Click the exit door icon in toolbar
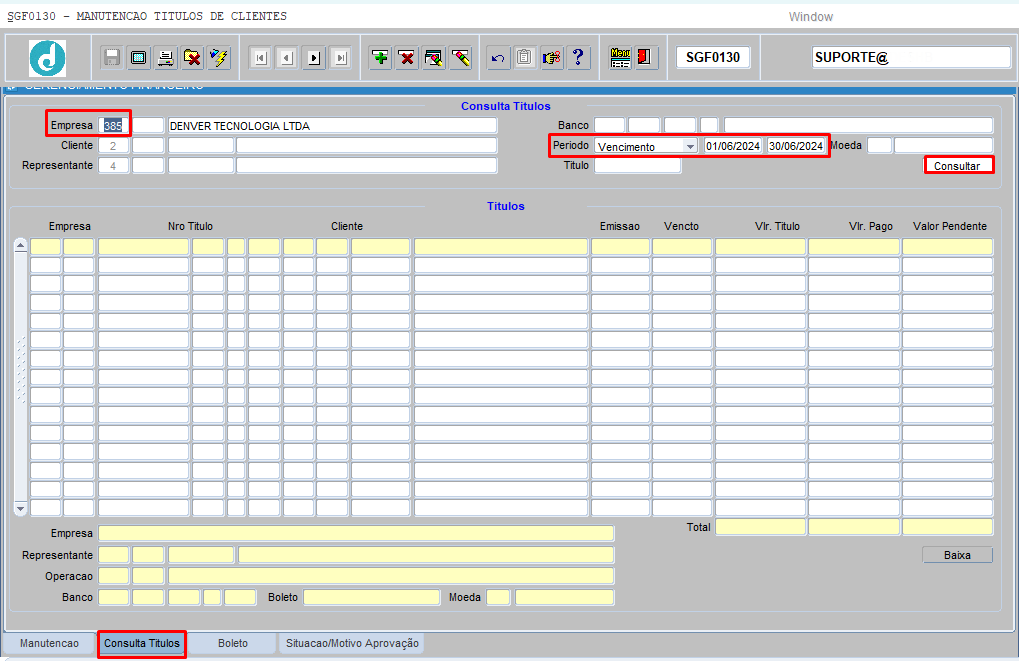The image size is (1019, 661). (x=646, y=58)
